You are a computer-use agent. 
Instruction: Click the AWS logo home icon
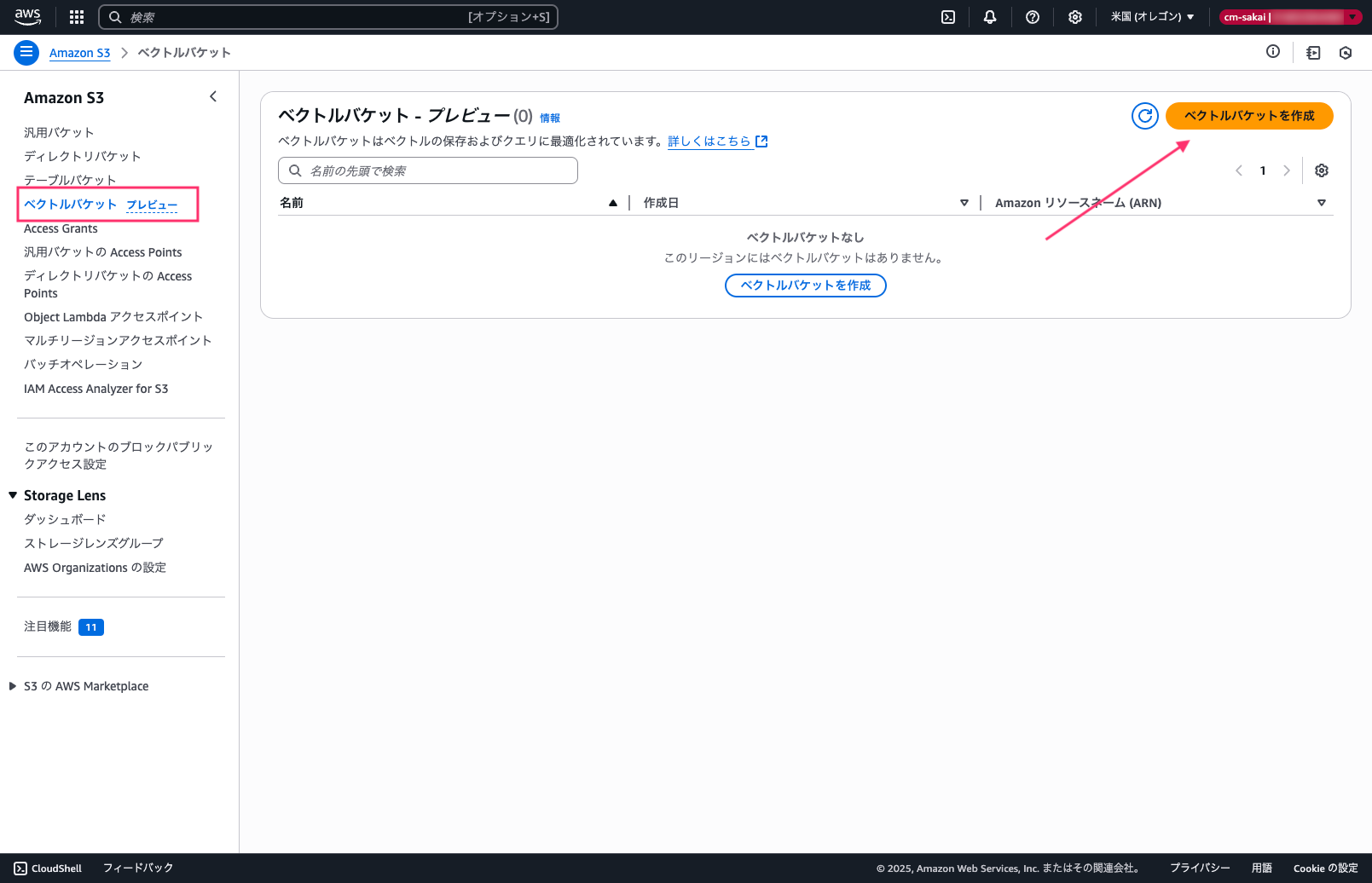(x=27, y=17)
